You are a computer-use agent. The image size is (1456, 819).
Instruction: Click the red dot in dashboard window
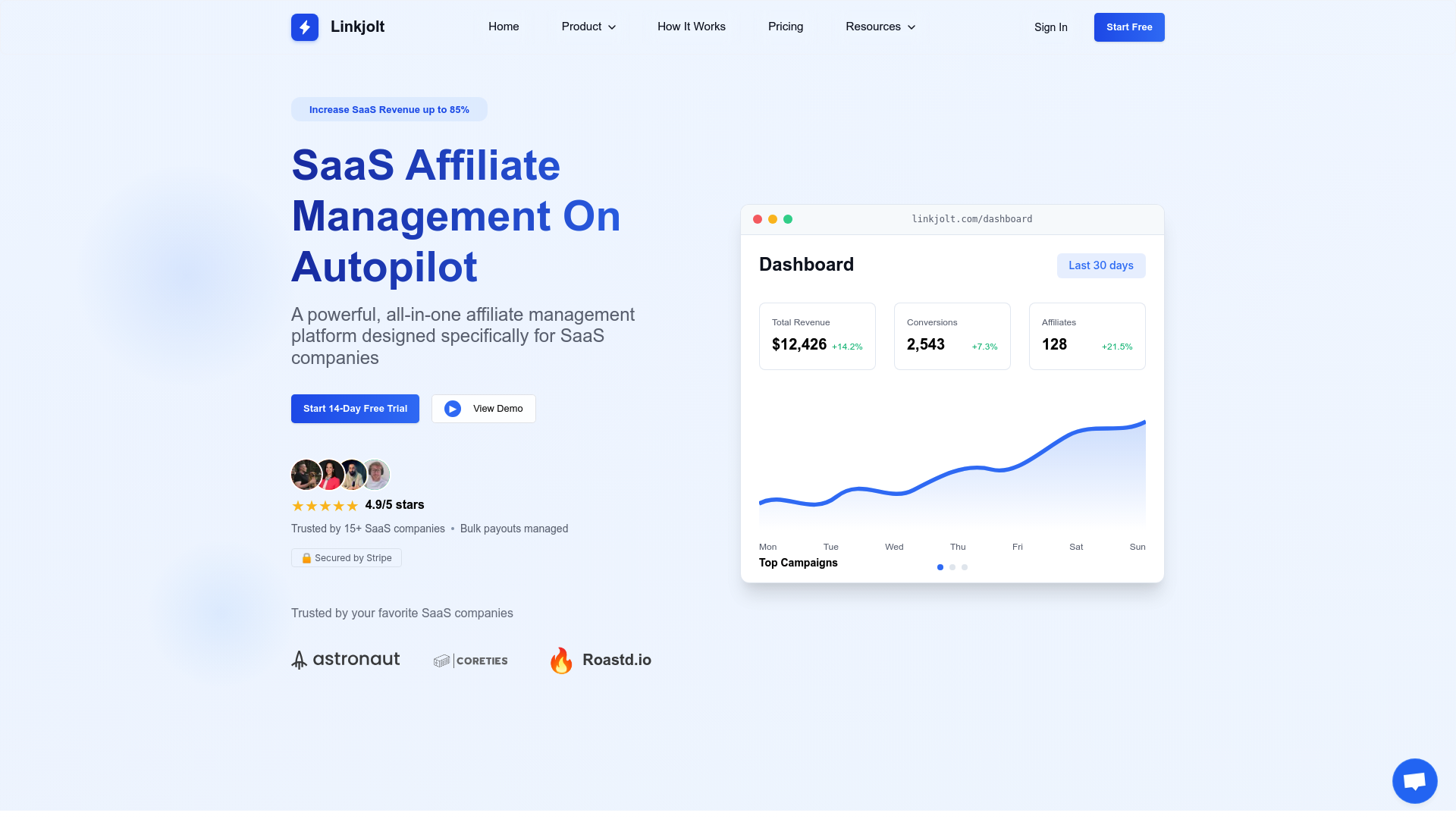[x=757, y=219]
